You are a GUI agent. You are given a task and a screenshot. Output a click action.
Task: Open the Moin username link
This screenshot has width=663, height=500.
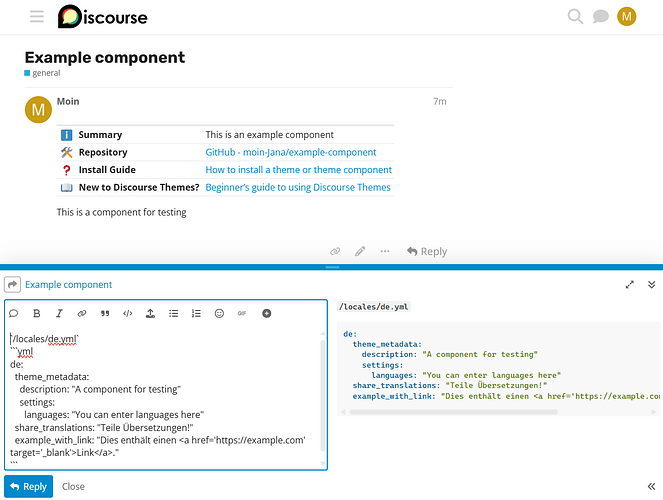(68, 101)
